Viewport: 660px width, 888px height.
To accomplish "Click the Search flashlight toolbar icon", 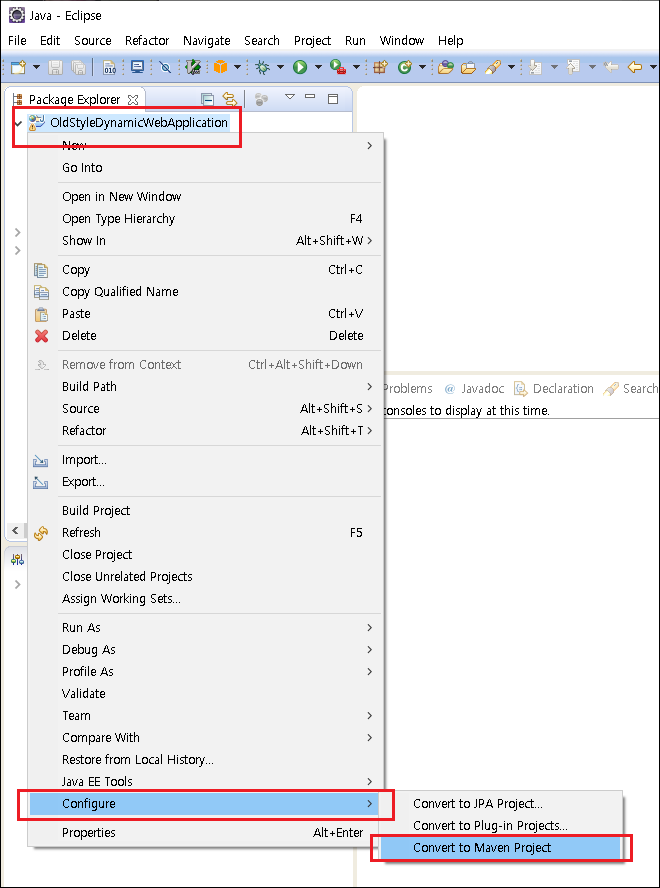I will [x=493, y=67].
